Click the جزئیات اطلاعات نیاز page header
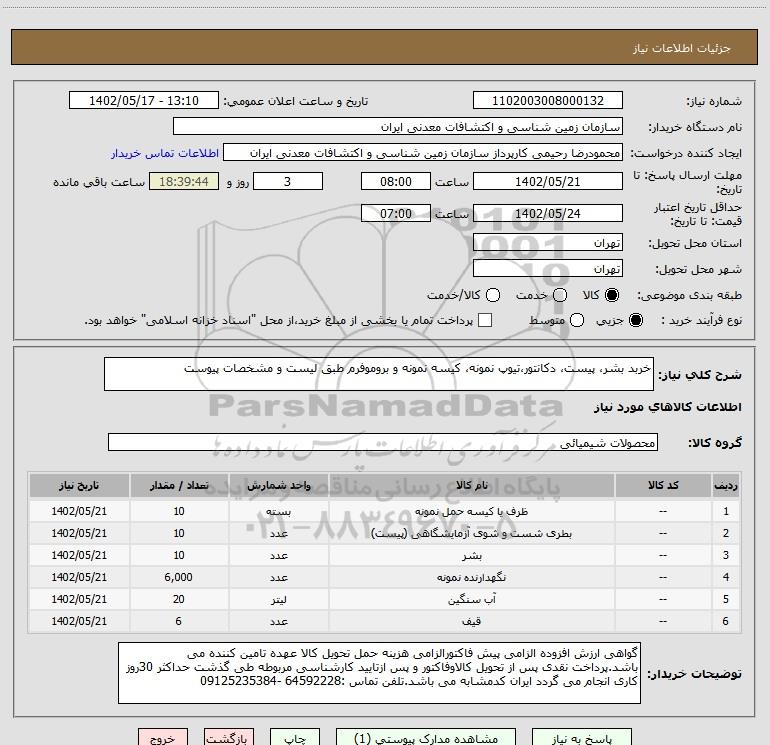This screenshot has height=745, width=770. tap(682, 48)
